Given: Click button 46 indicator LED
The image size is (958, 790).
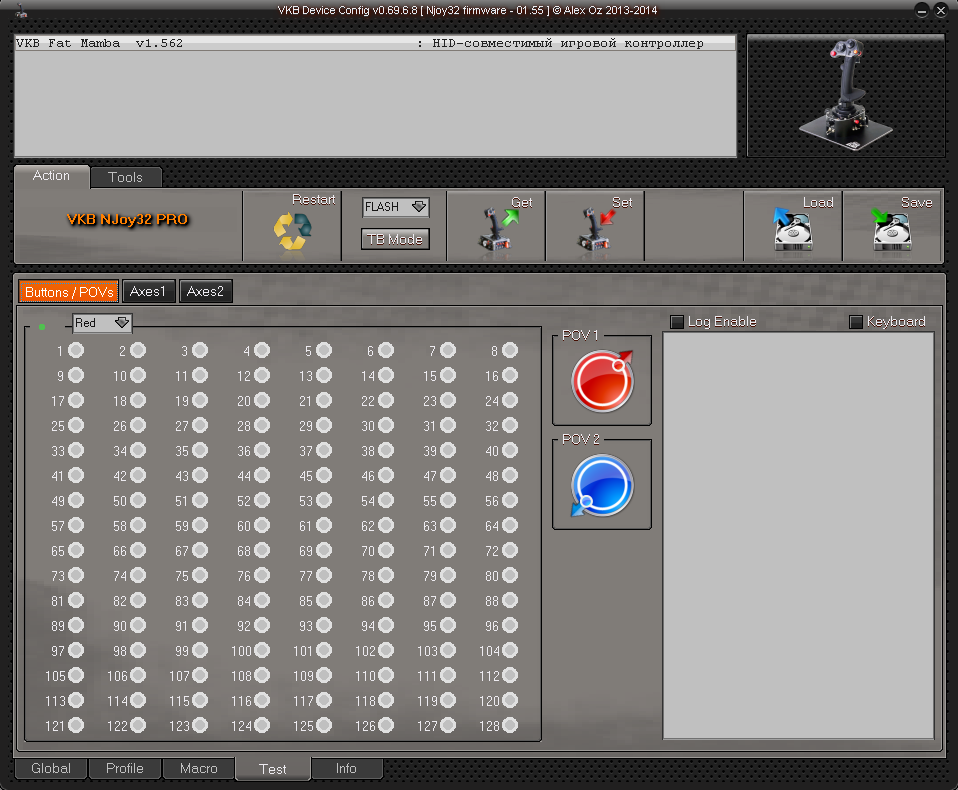Looking at the screenshot, I should tap(386, 475).
